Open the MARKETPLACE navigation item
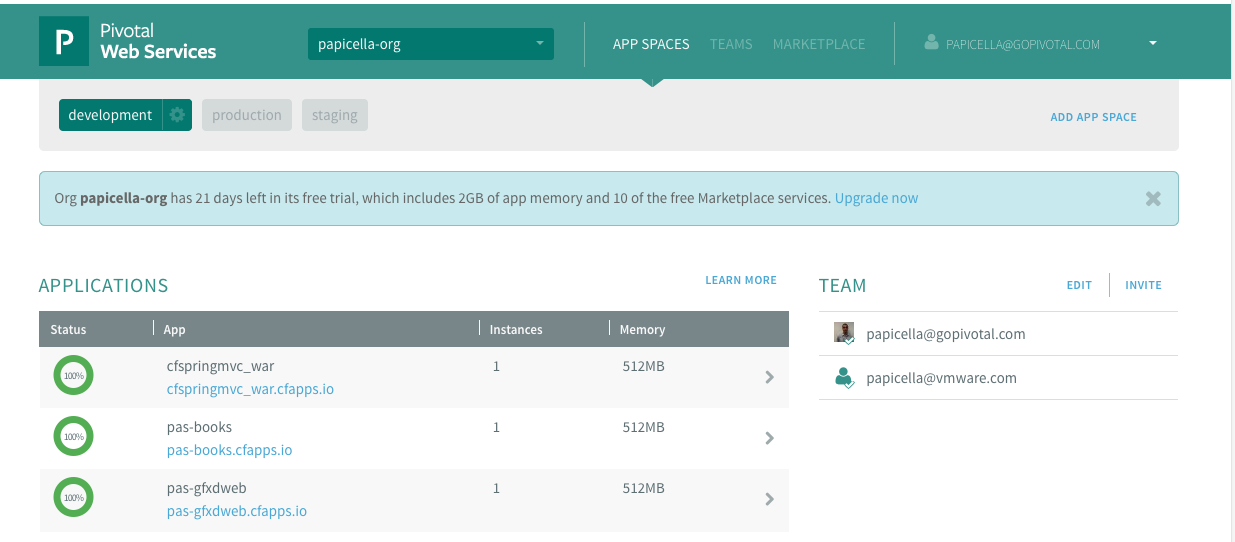The height and width of the screenshot is (542, 1235). 819,44
